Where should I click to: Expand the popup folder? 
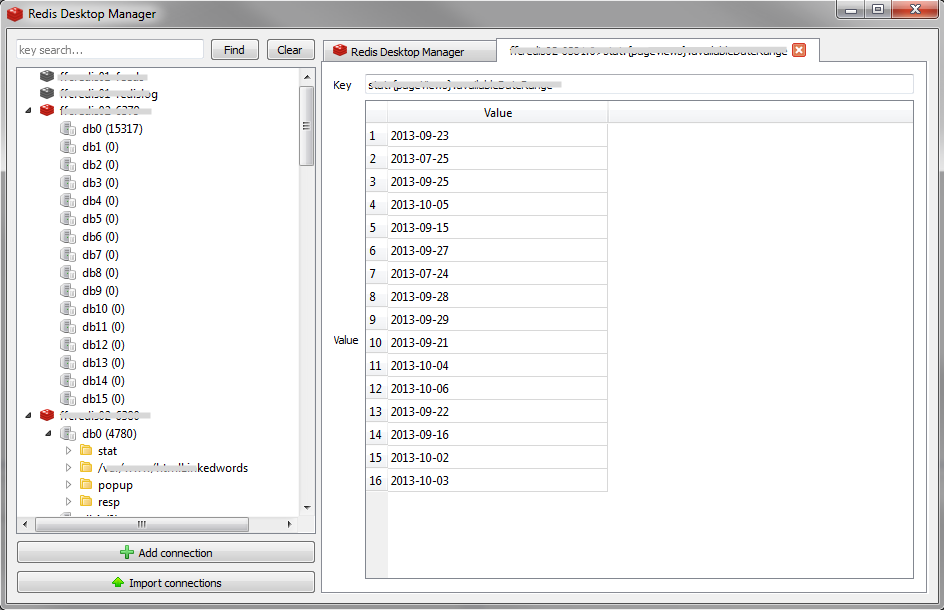click(68, 485)
